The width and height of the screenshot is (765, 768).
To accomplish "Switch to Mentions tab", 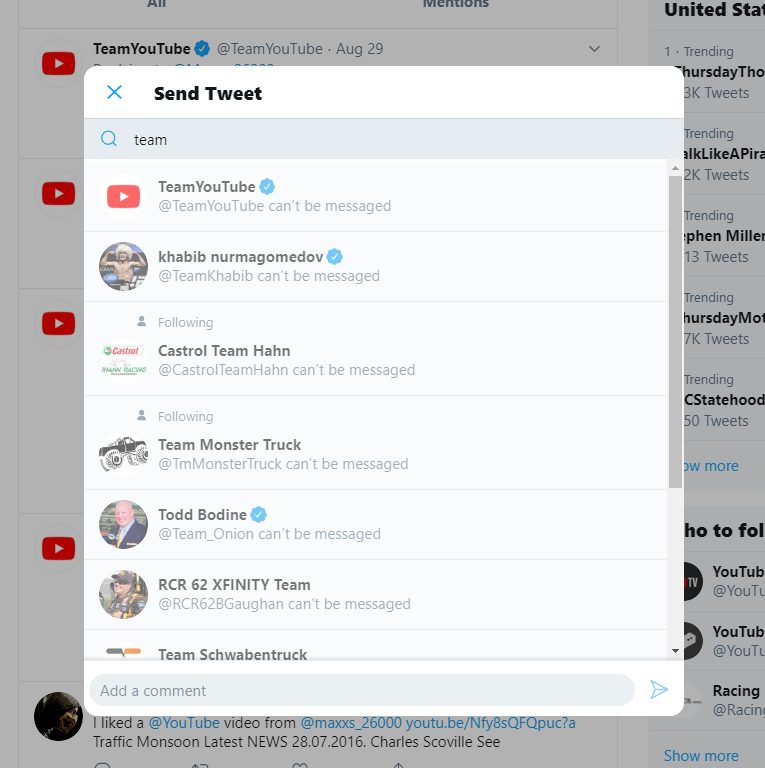I will point(455,4).
